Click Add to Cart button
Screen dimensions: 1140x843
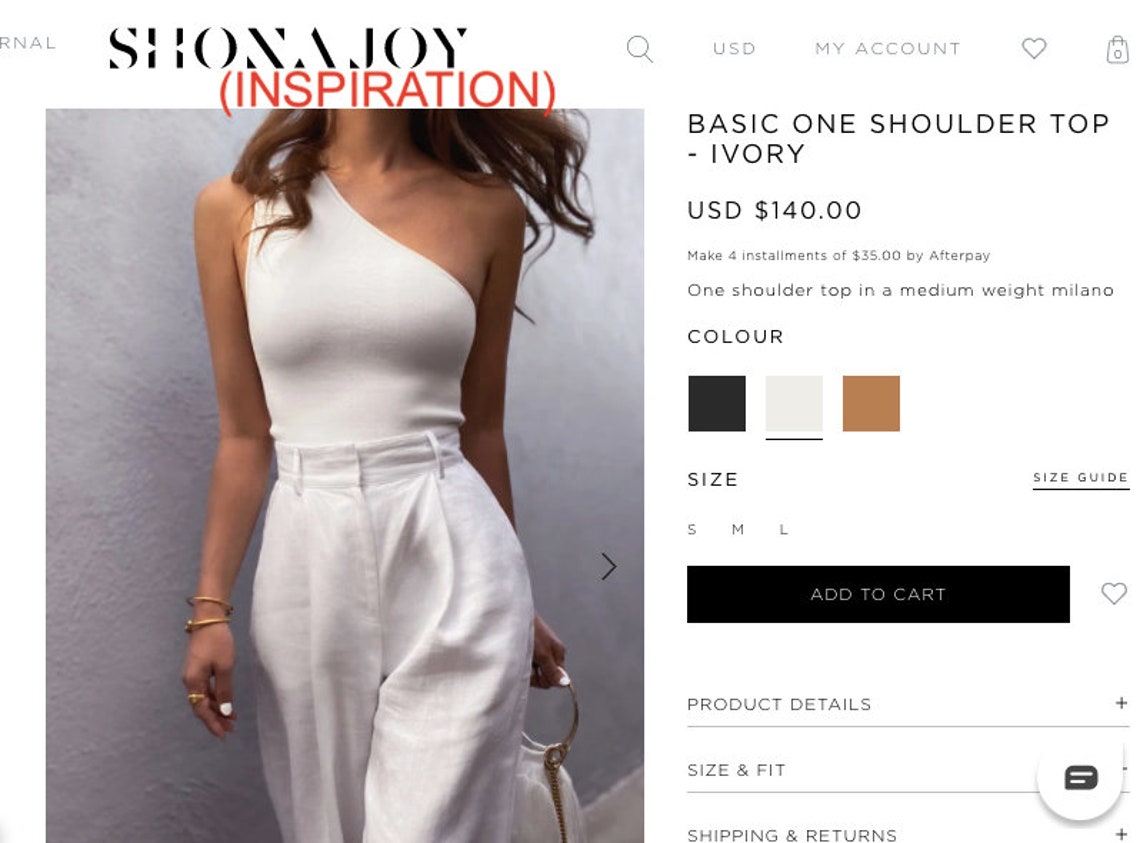point(878,594)
